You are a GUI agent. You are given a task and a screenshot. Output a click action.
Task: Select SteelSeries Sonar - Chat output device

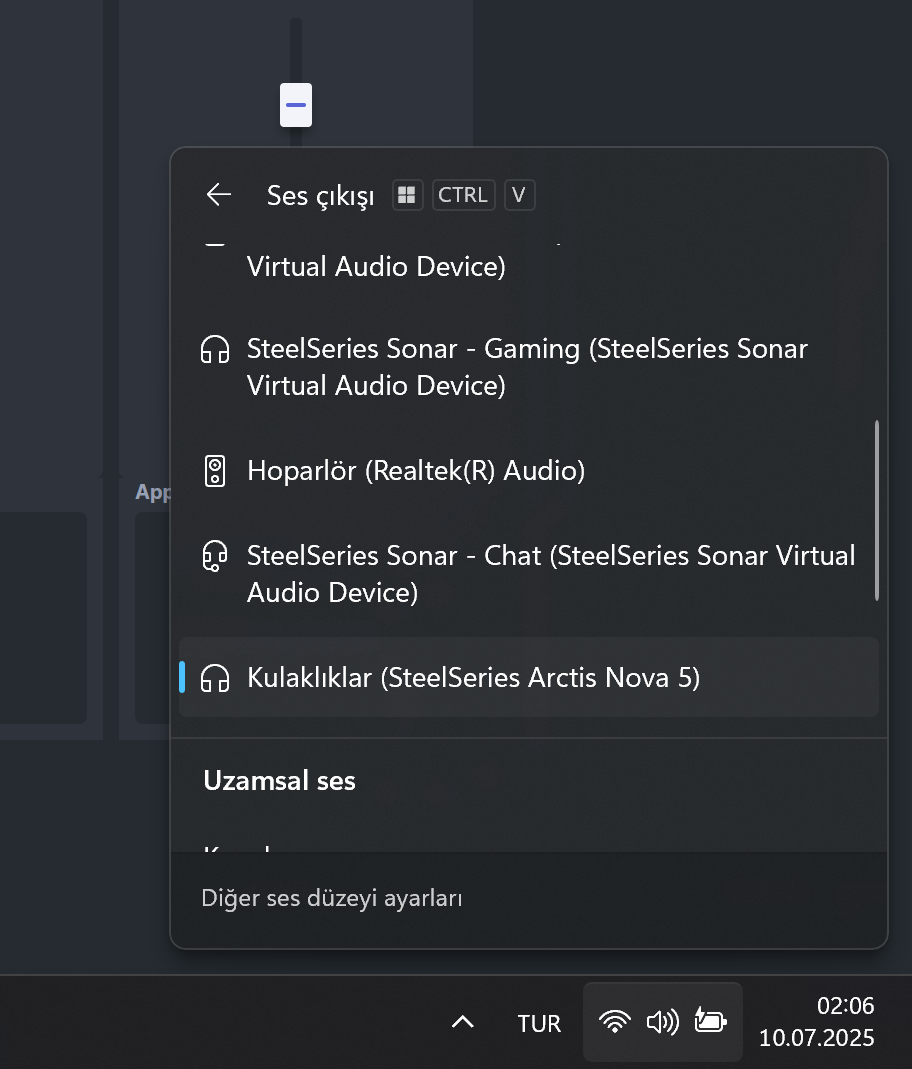(528, 574)
